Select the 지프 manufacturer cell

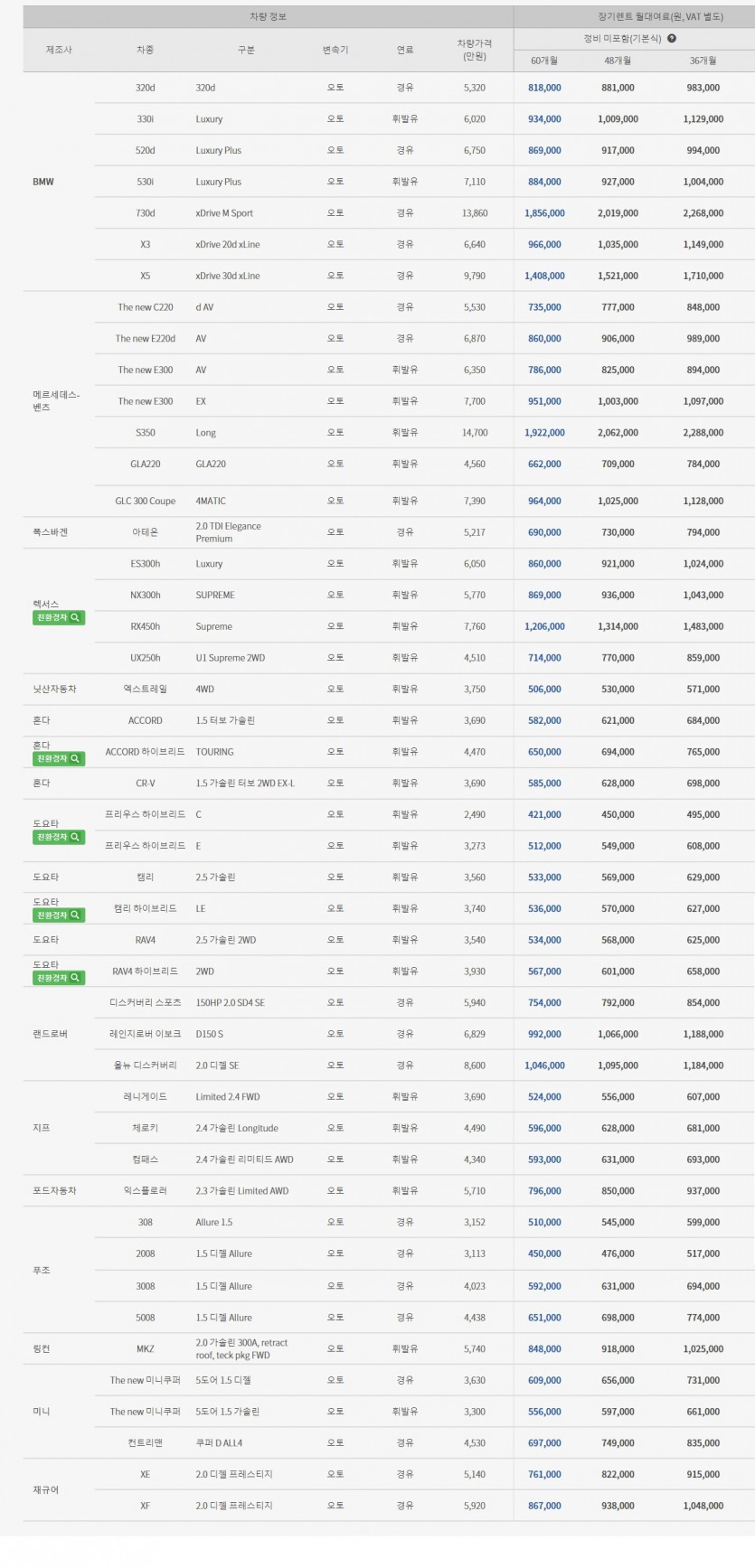click(42, 1128)
